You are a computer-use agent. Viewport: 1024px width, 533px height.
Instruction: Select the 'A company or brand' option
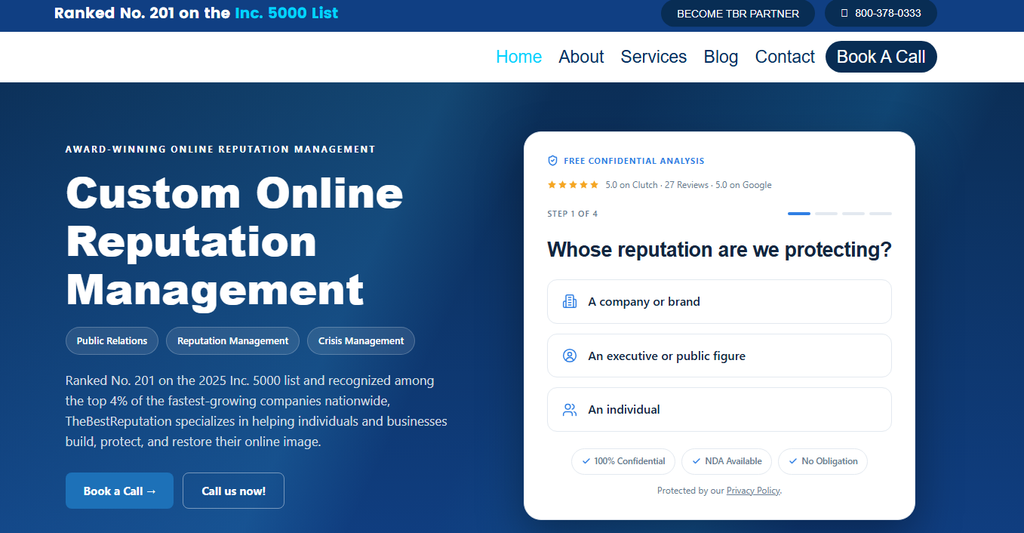click(719, 302)
